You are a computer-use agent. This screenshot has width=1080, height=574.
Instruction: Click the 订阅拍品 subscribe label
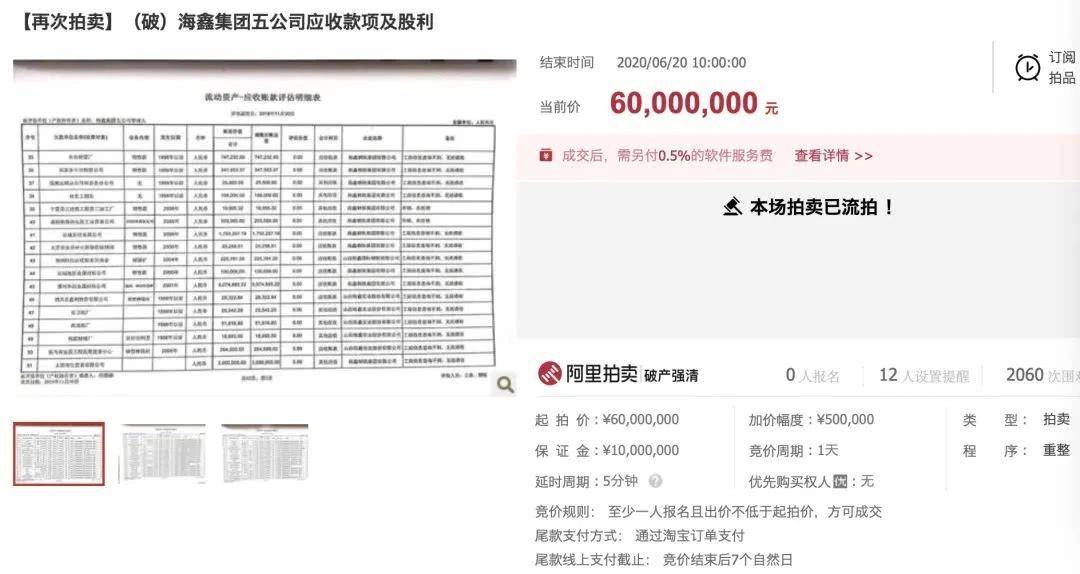click(x=1063, y=68)
